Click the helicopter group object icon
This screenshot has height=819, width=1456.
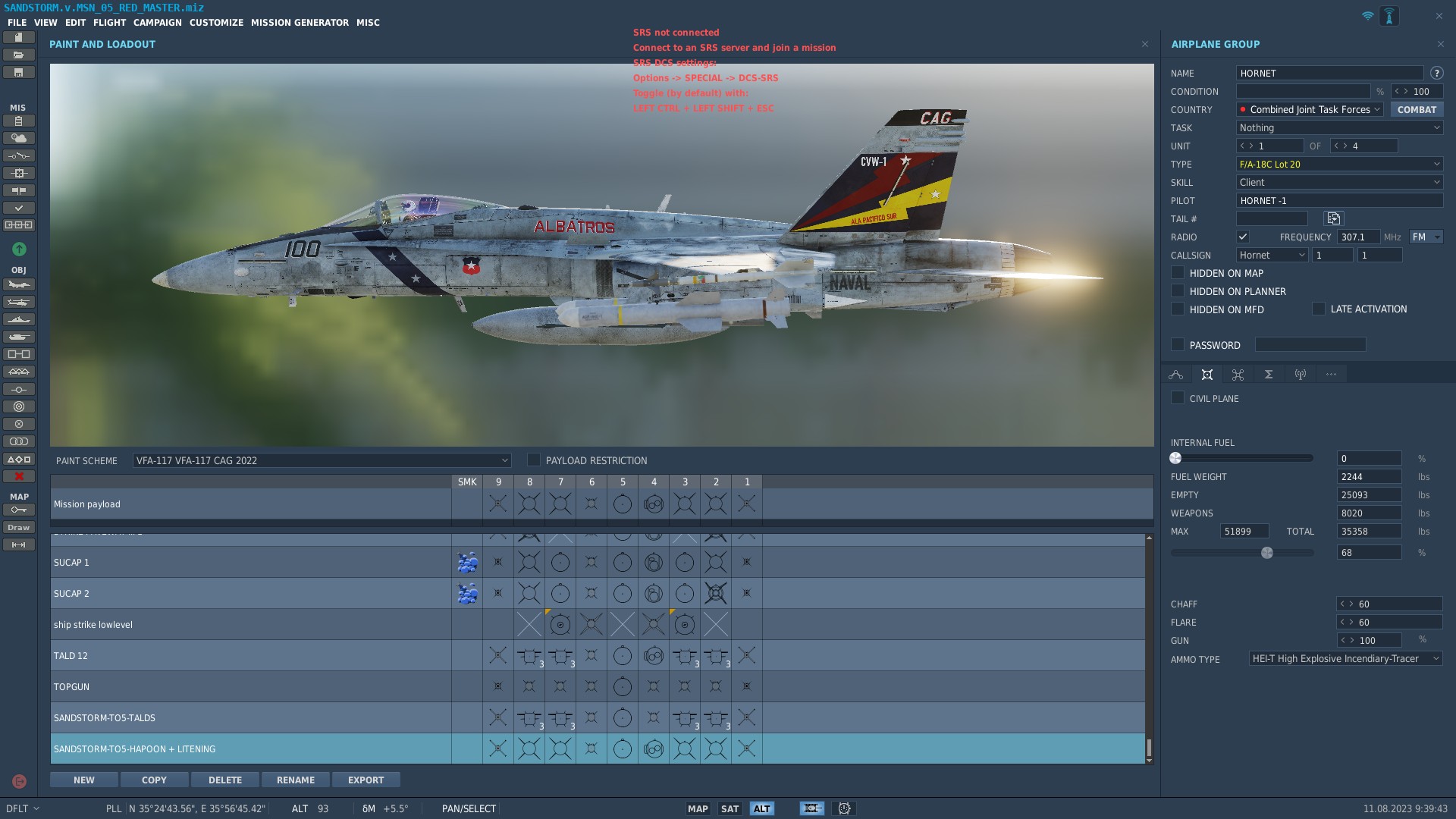coord(19,303)
